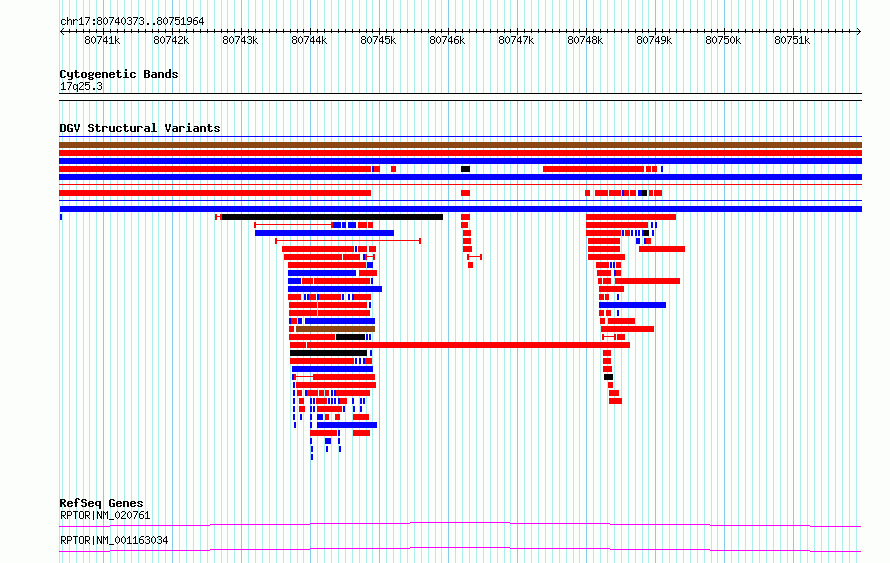890x563 pixels.
Task: Click the small red bracket variant near 80746.3k
Action: [475, 257]
